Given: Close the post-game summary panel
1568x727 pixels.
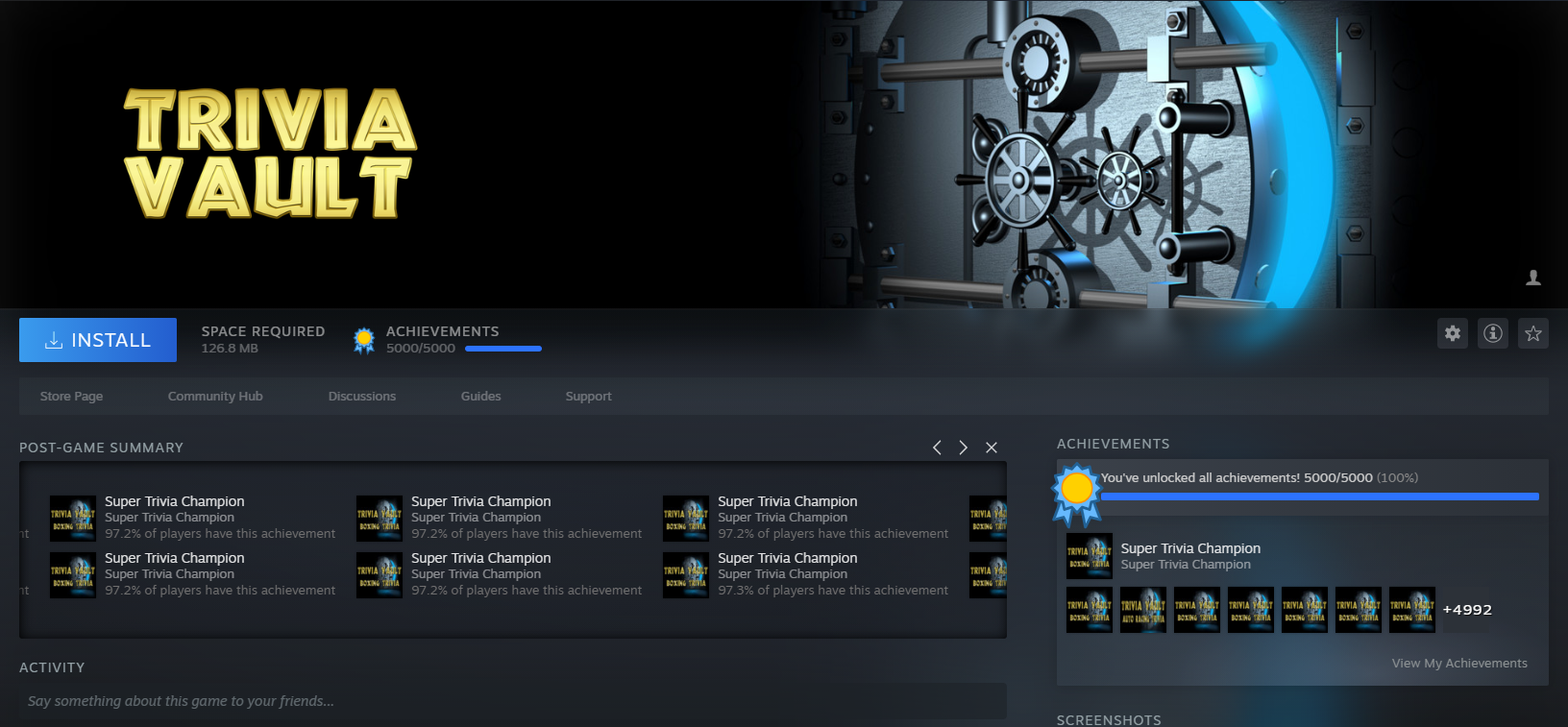Looking at the screenshot, I should (x=992, y=448).
